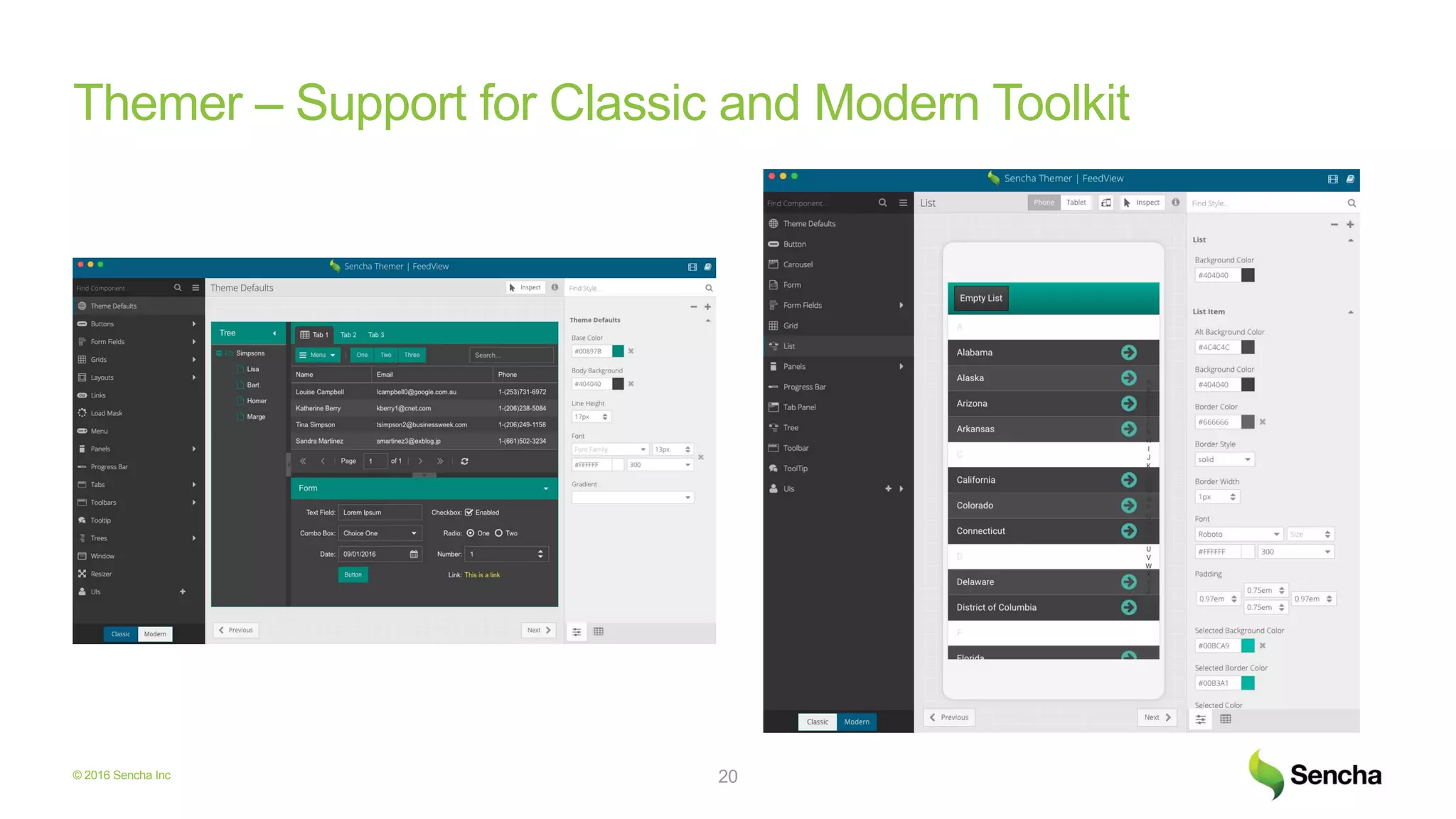1456x819 pixels.
Task: Click arrow icon on California list row
Action: click(1128, 480)
